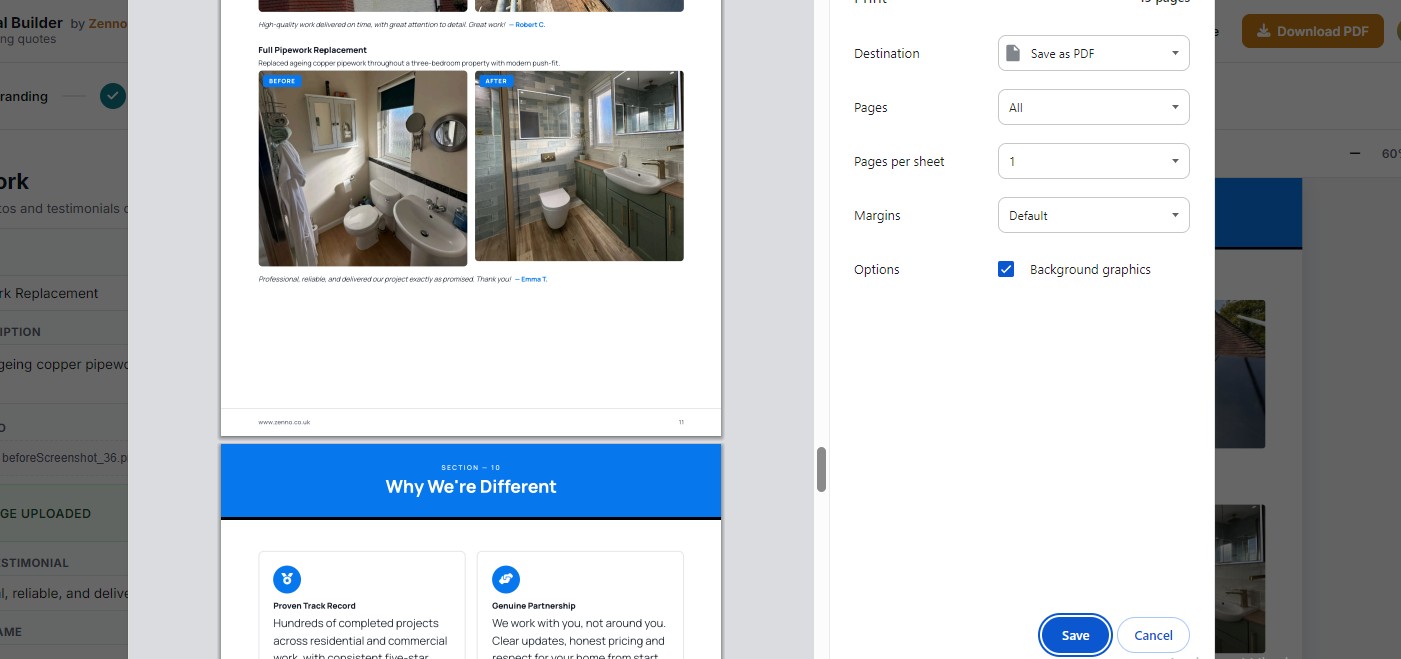
Task: Click the before bathroom photo in preview
Action: coord(363,168)
